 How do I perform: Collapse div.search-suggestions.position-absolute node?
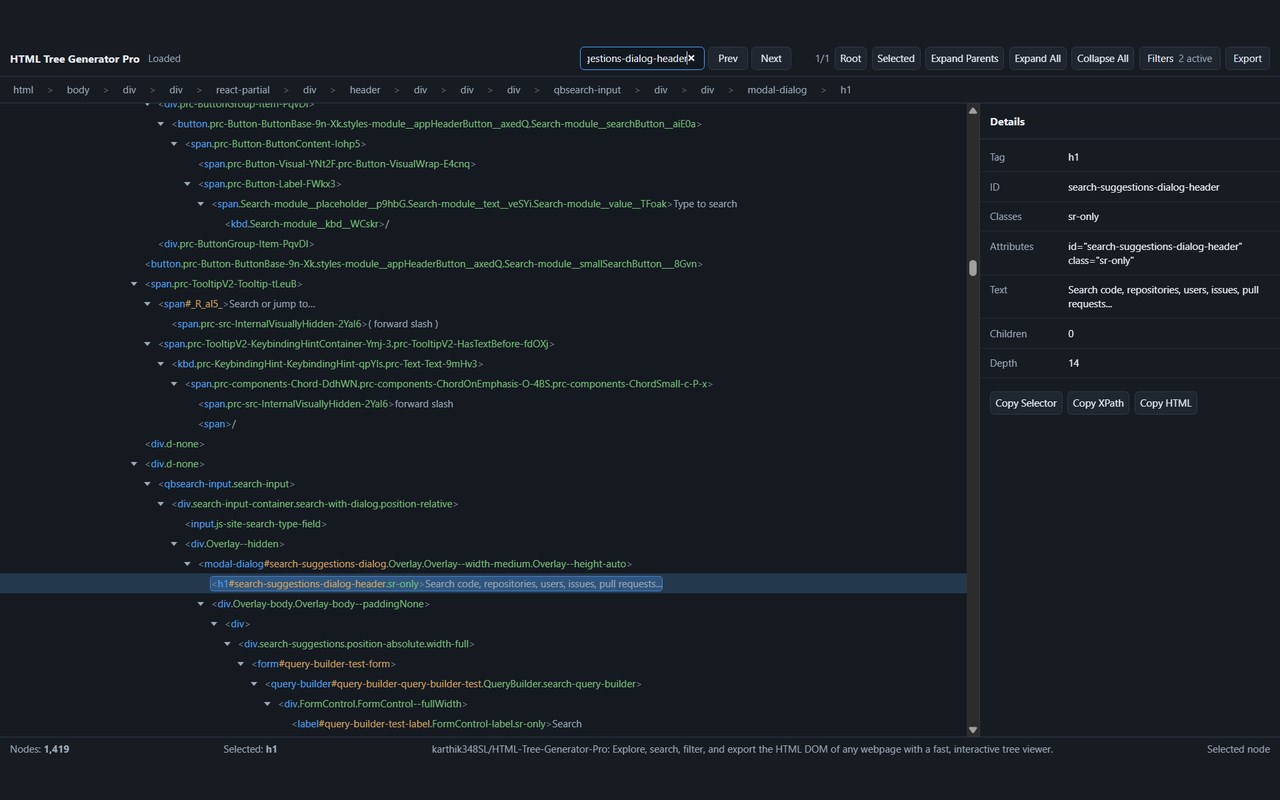click(x=227, y=644)
